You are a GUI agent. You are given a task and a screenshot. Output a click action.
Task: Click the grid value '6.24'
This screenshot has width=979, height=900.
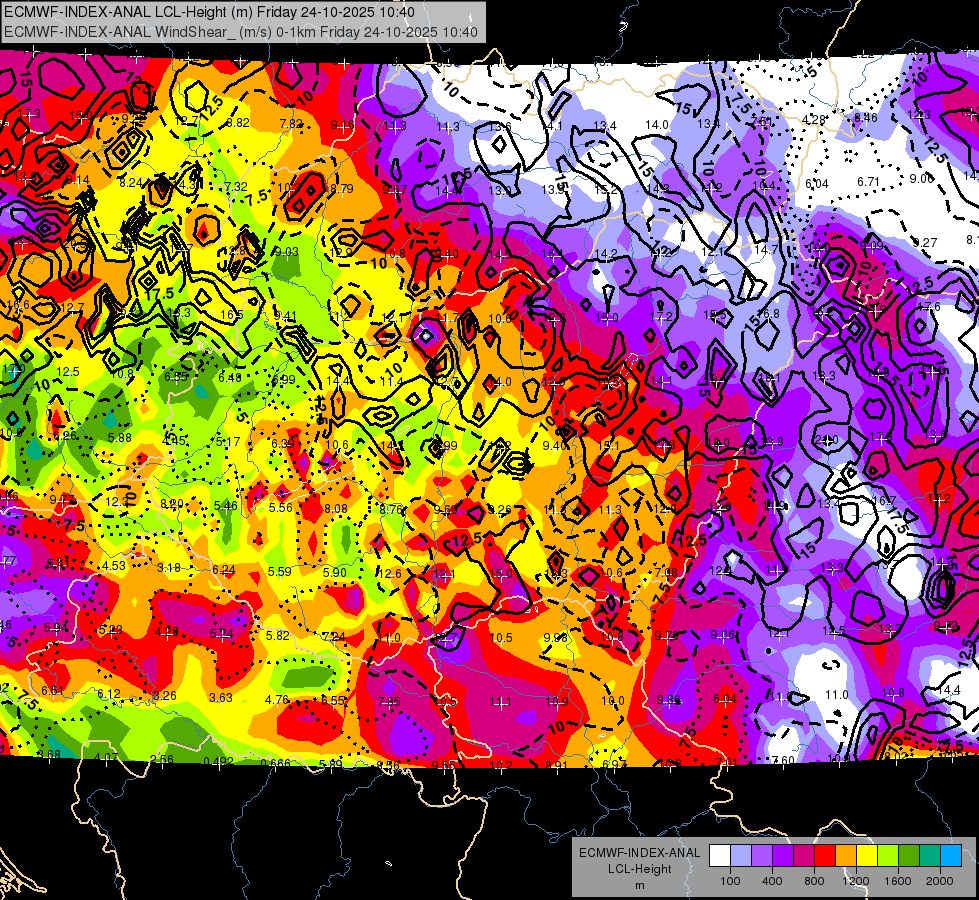[224, 570]
